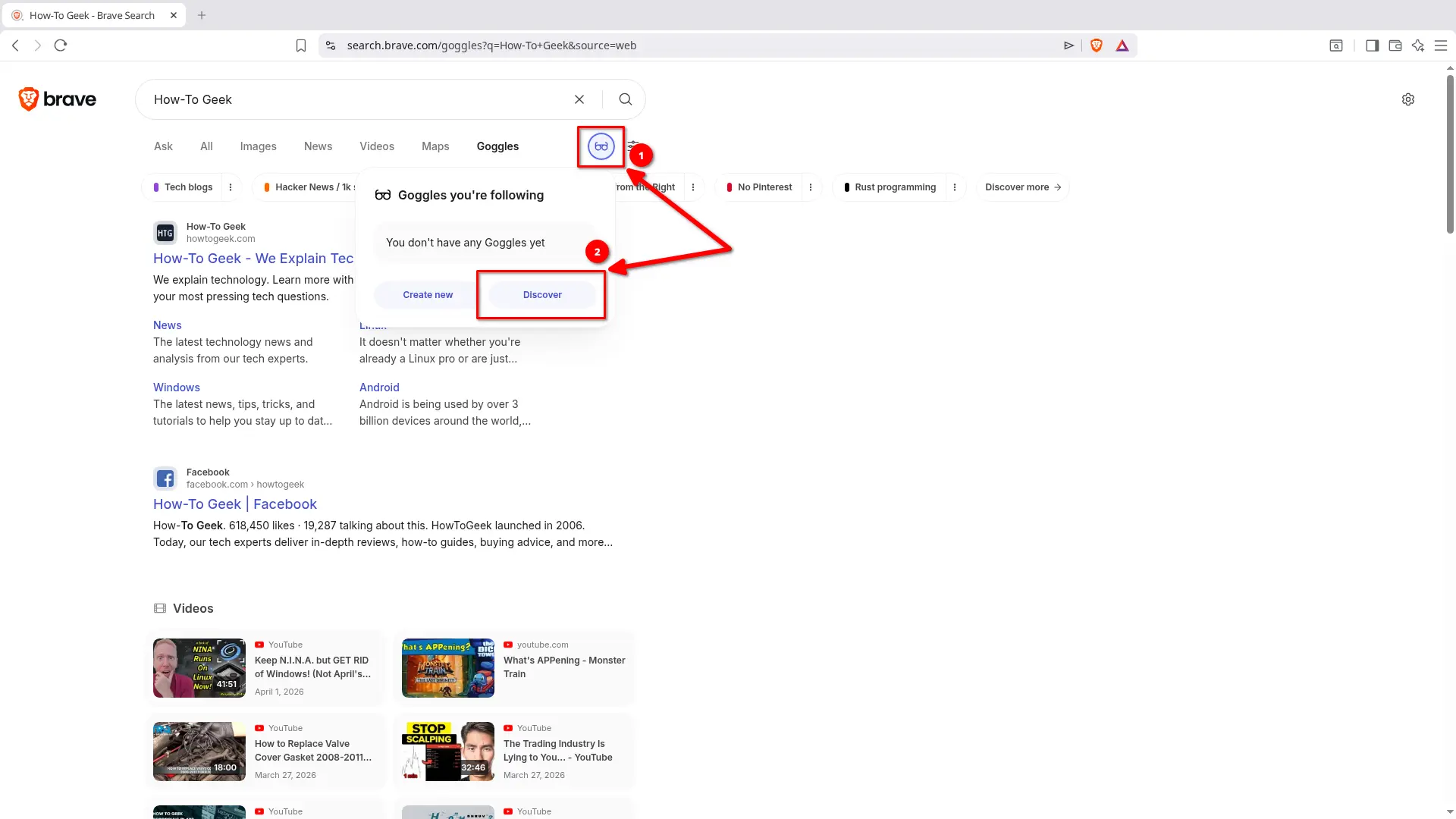Switch to the News tab
Image resolution: width=1456 pixels, height=819 pixels.
click(318, 146)
